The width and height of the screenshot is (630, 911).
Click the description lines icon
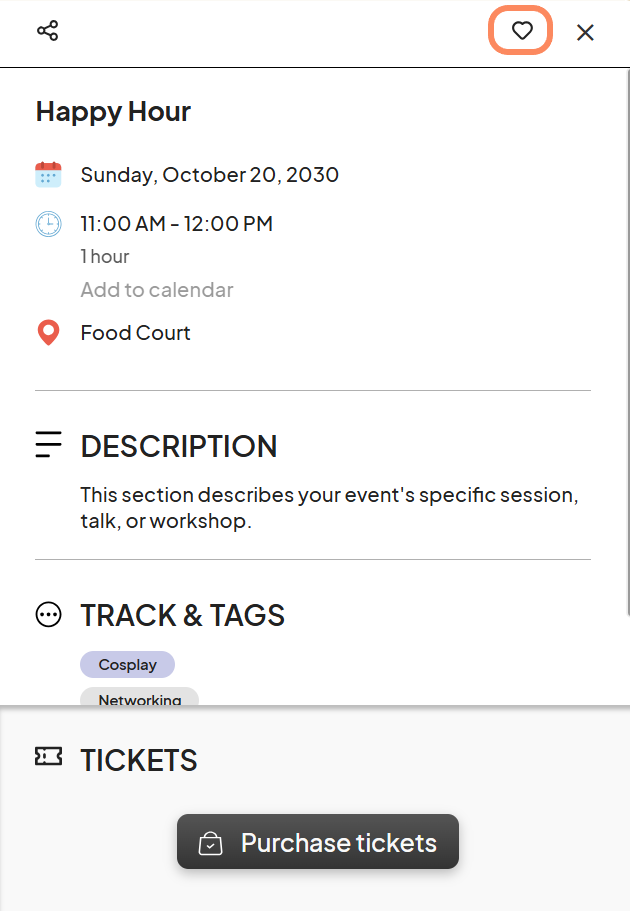48,444
